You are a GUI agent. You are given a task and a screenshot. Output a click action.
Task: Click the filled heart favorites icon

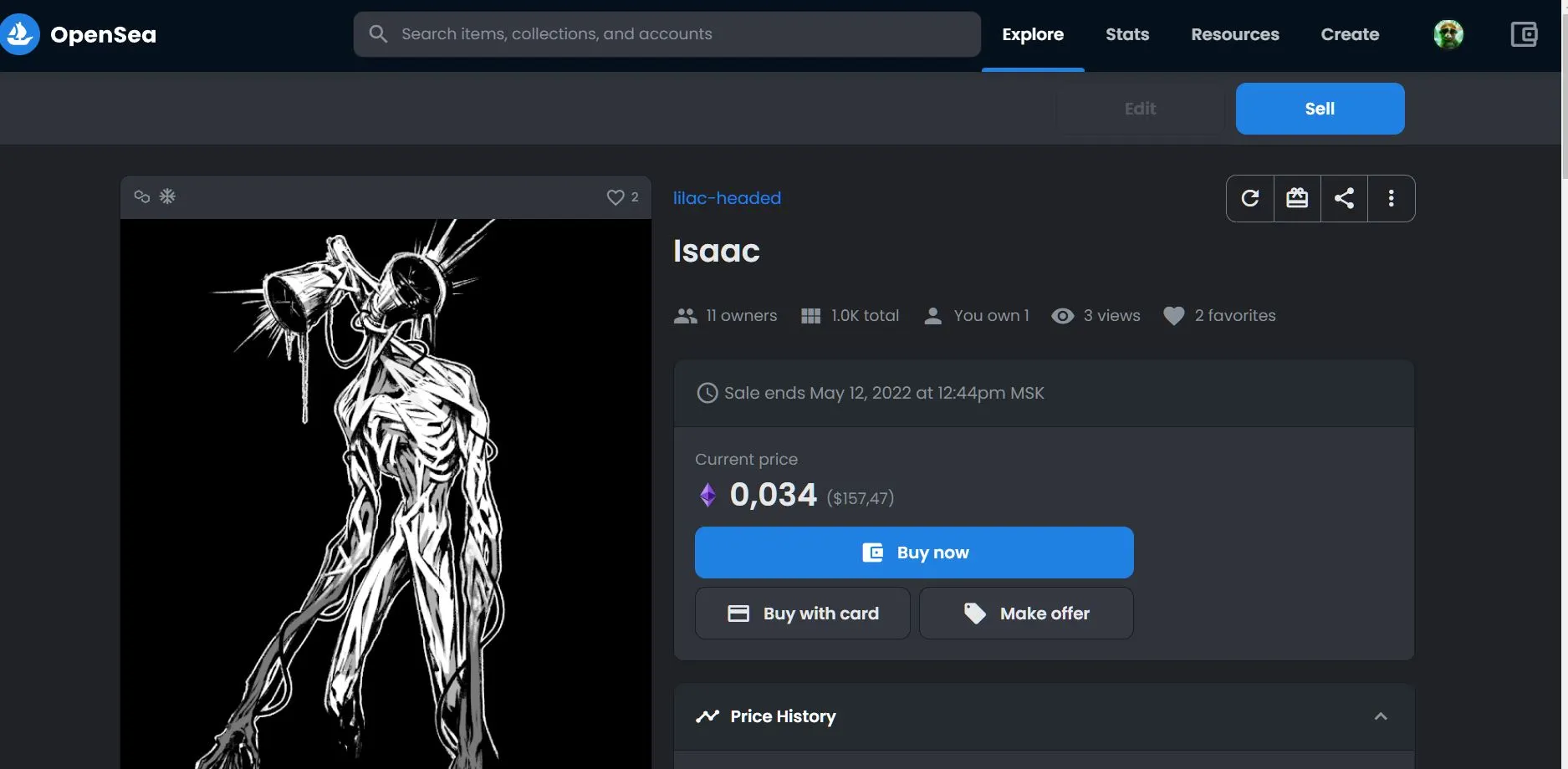(1174, 316)
